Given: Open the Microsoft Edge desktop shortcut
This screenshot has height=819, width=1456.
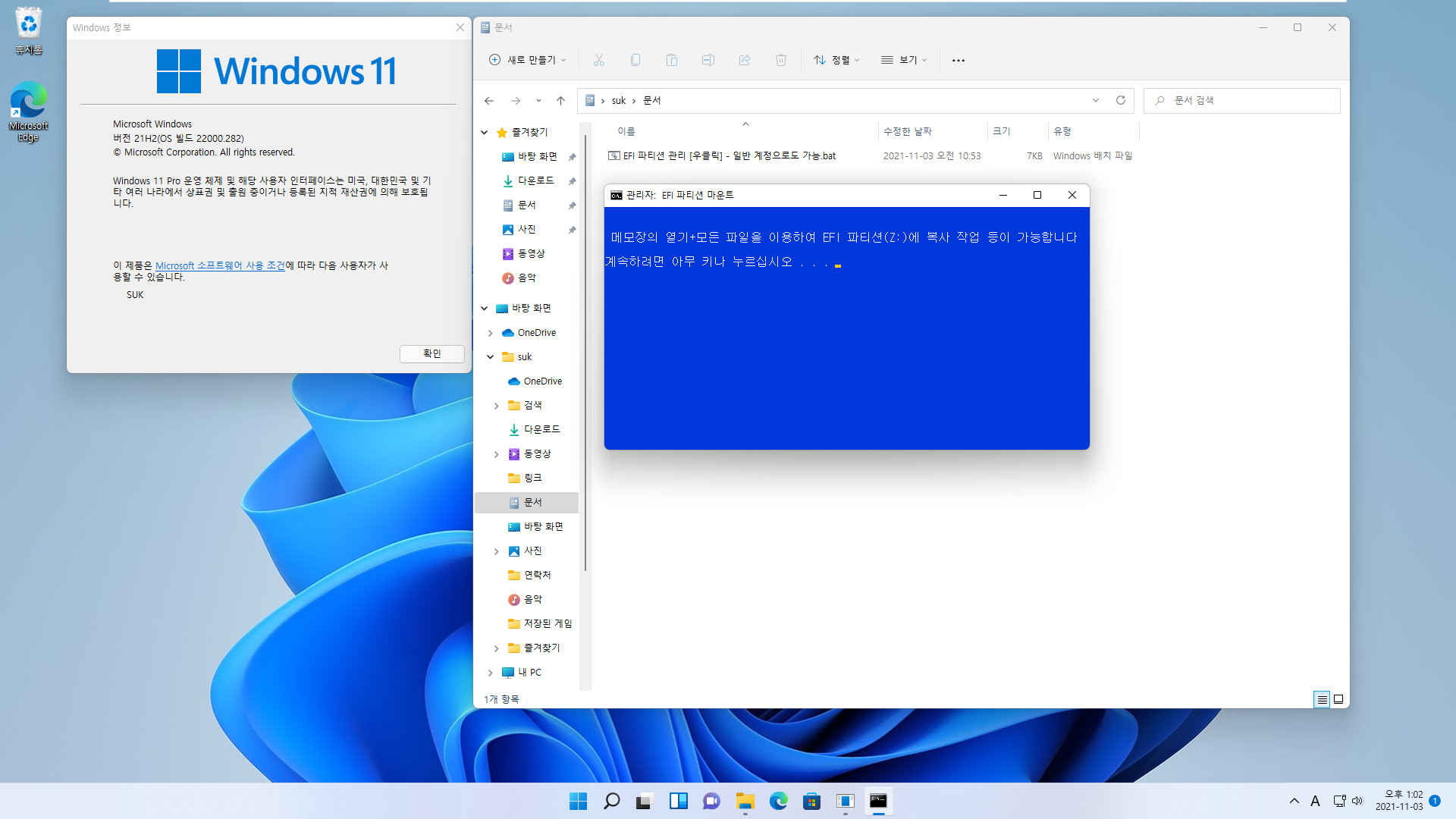Looking at the screenshot, I should [28, 111].
